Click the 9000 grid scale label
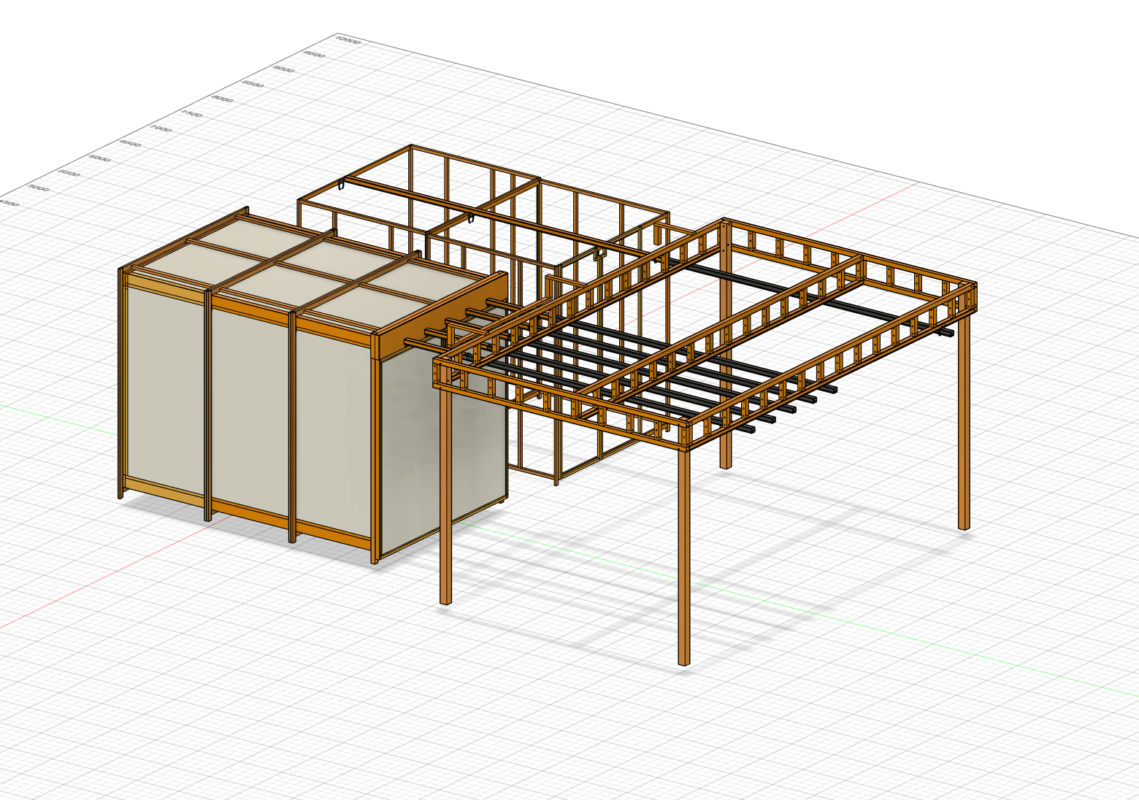Screen dimensions: 1139x800 coord(284,69)
